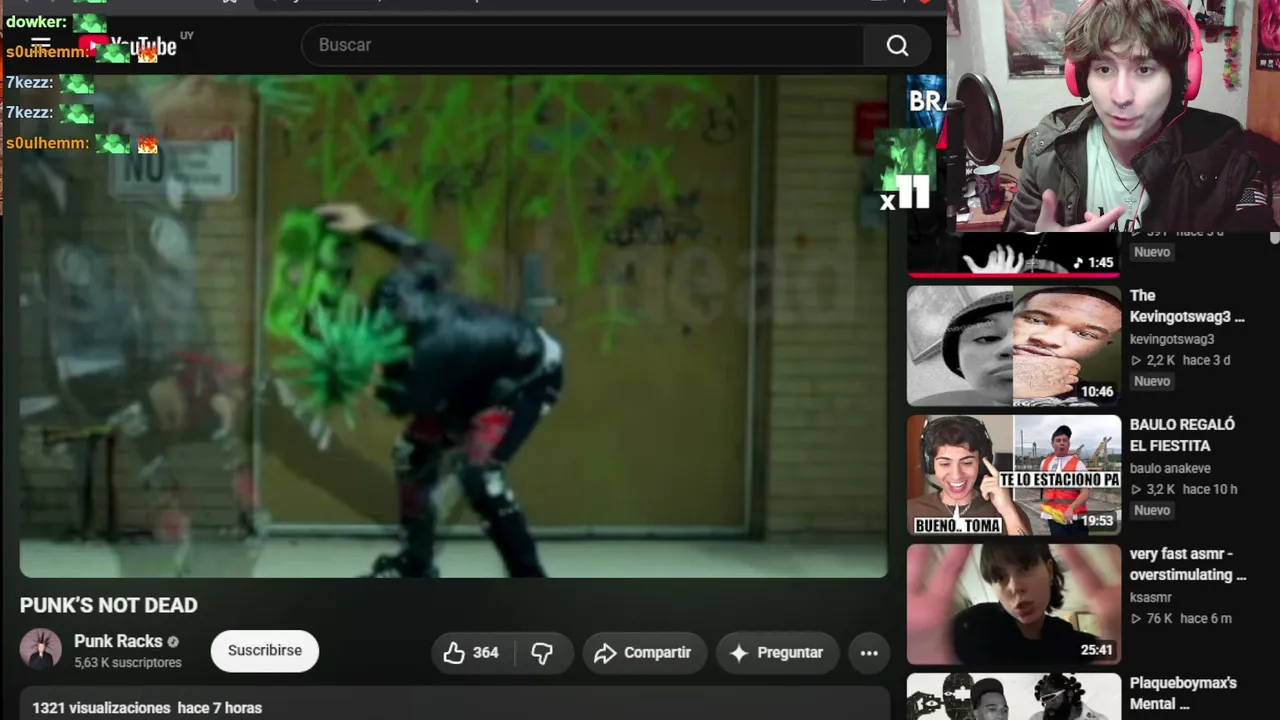The width and height of the screenshot is (1280, 720).
Task: Like the video with 364 likes
Action: pos(472,653)
